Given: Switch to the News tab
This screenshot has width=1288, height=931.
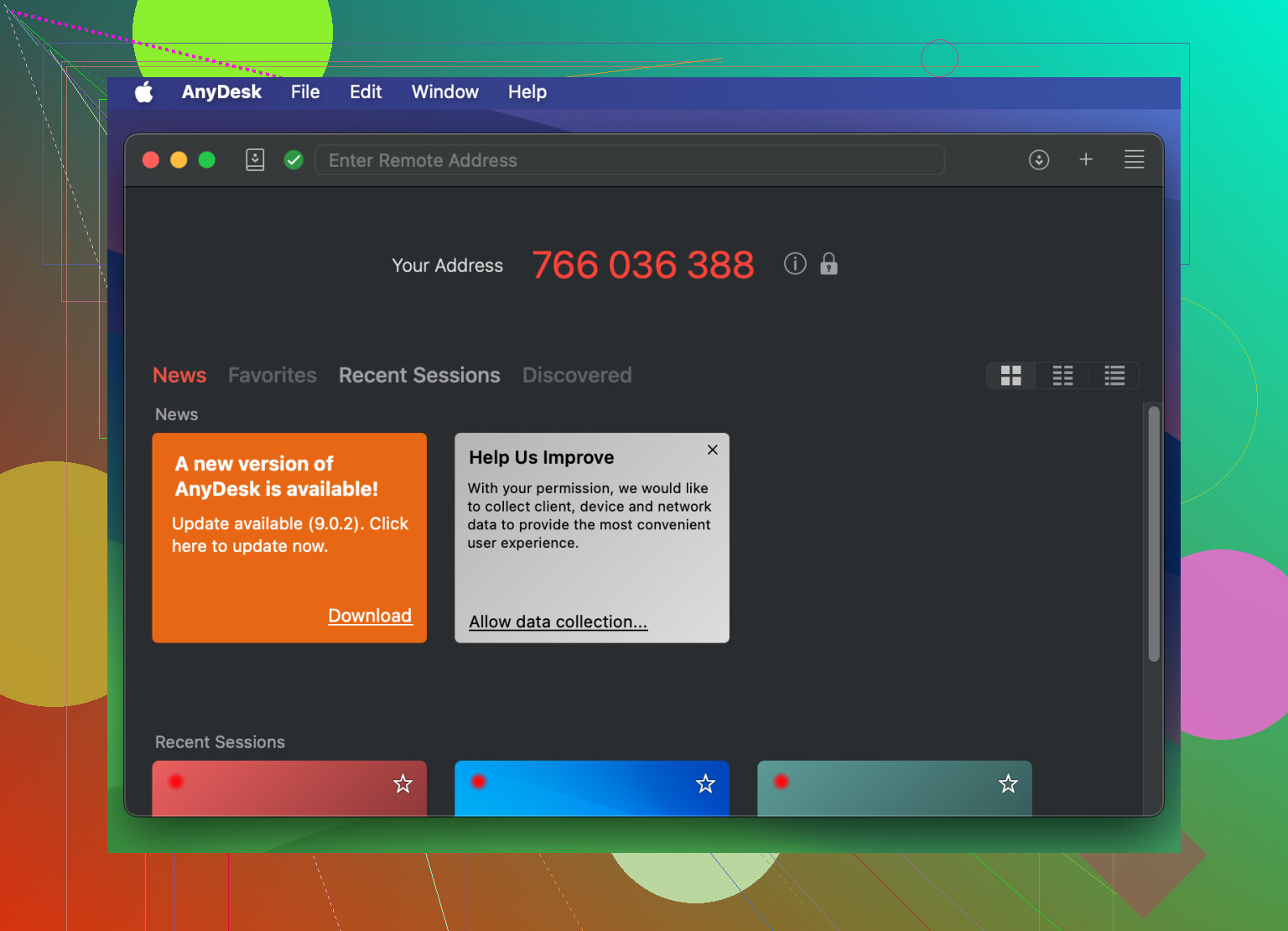Looking at the screenshot, I should pyautogui.click(x=179, y=375).
